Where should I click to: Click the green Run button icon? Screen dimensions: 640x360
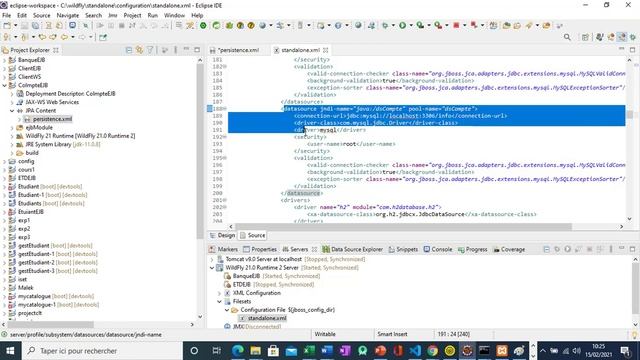(402, 25)
